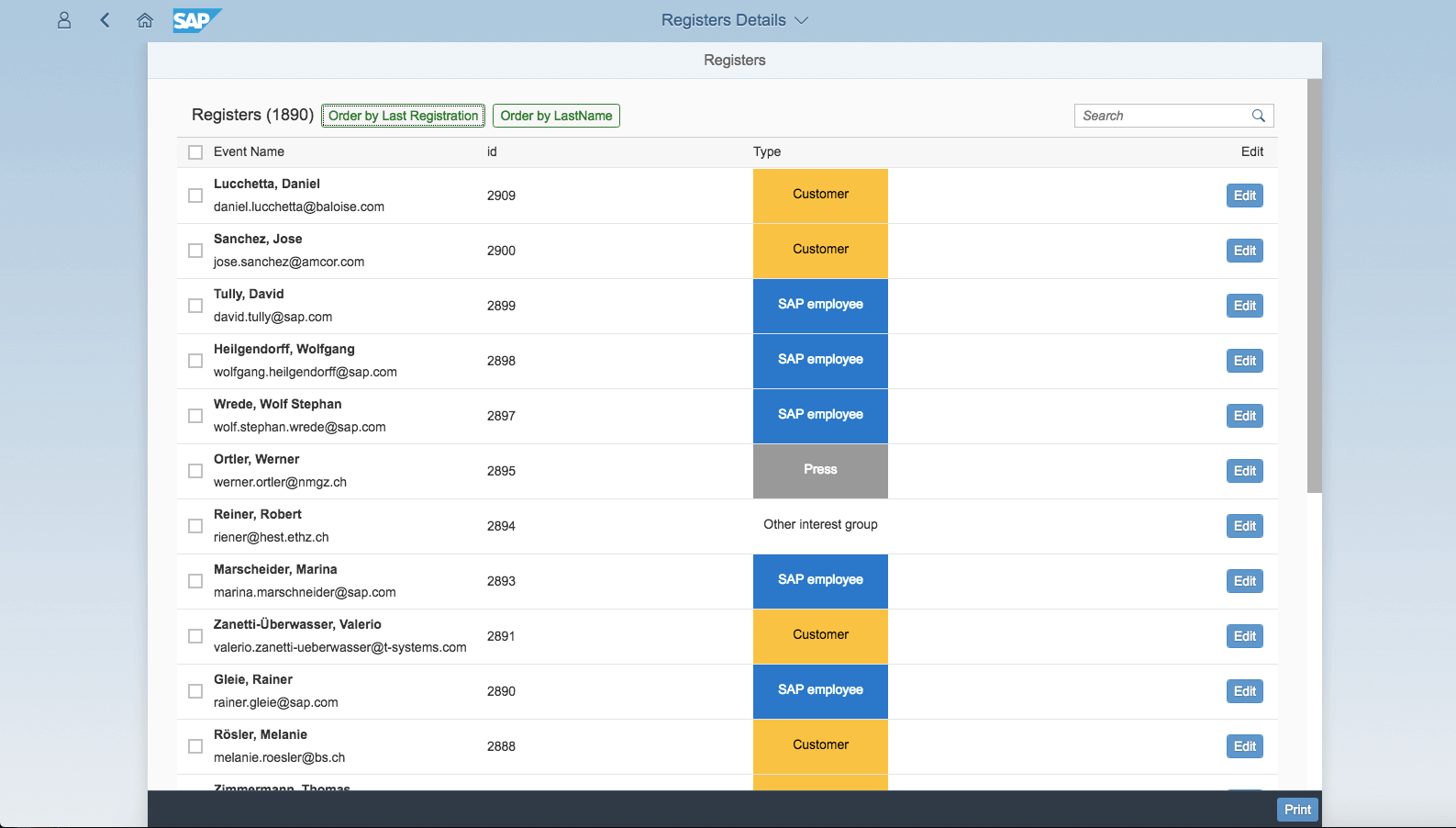This screenshot has height=828, width=1456.
Task: Click id value 2893
Action: [x=501, y=581]
